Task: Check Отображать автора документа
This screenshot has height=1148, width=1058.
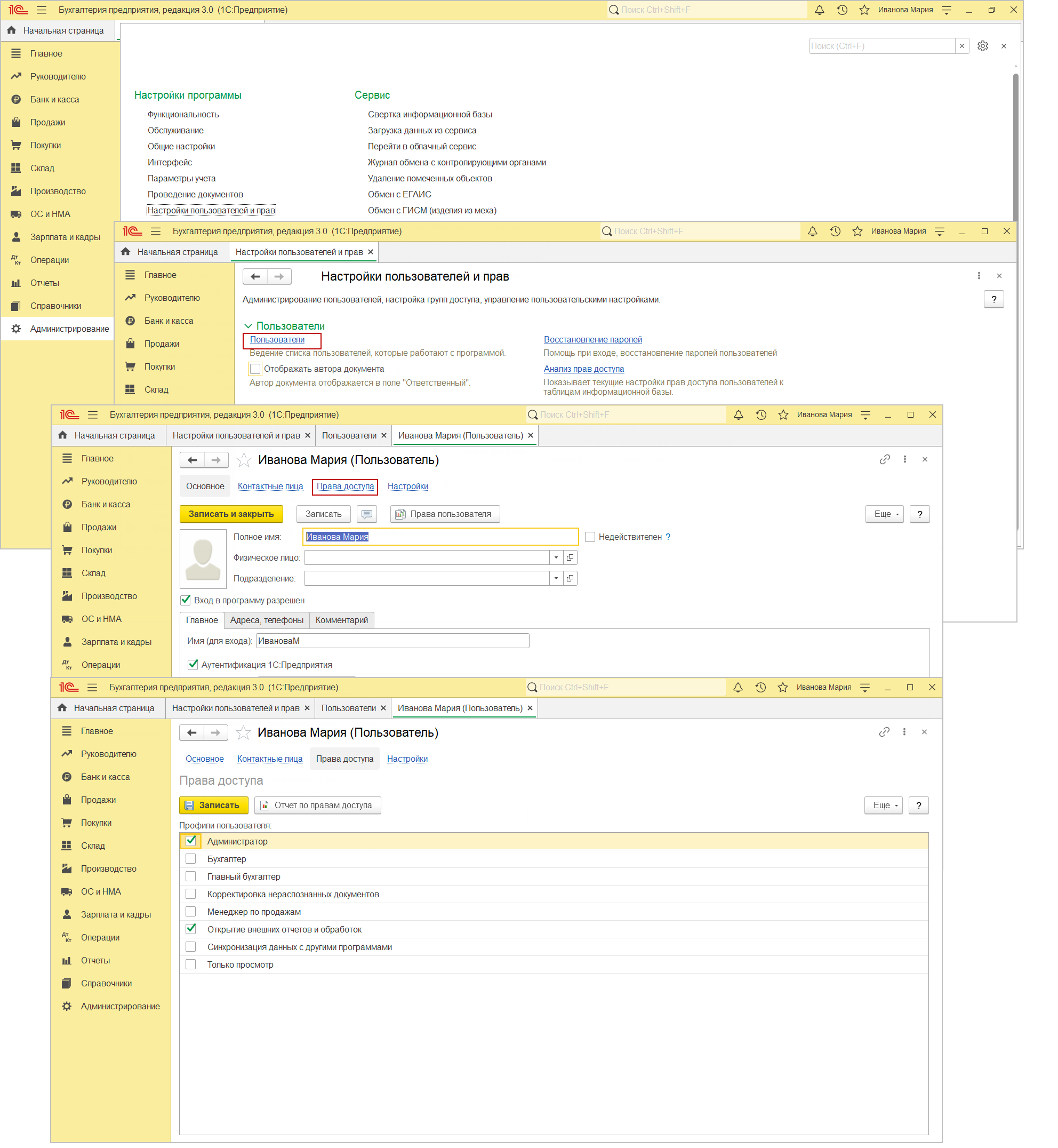Action: pyautogui.click(x=255, y=369)
